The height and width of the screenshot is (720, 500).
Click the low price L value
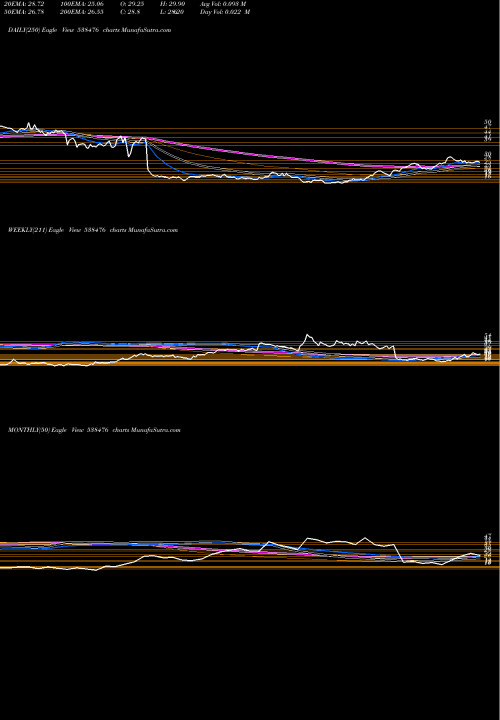click(x=173, y=12)
